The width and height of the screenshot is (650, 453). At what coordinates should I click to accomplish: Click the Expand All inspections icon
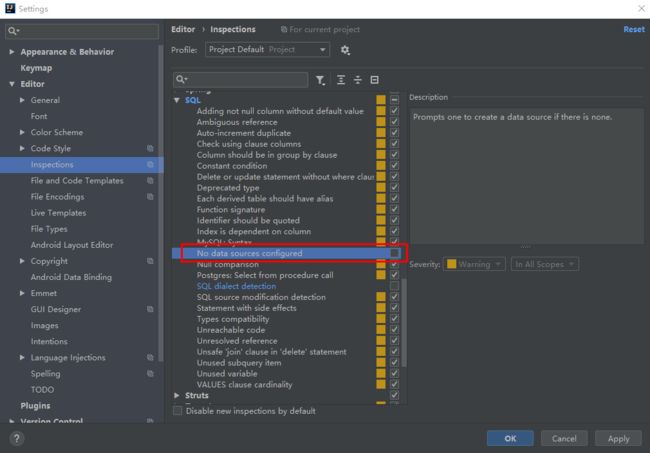pyautogui.click(x=341, y=80)
